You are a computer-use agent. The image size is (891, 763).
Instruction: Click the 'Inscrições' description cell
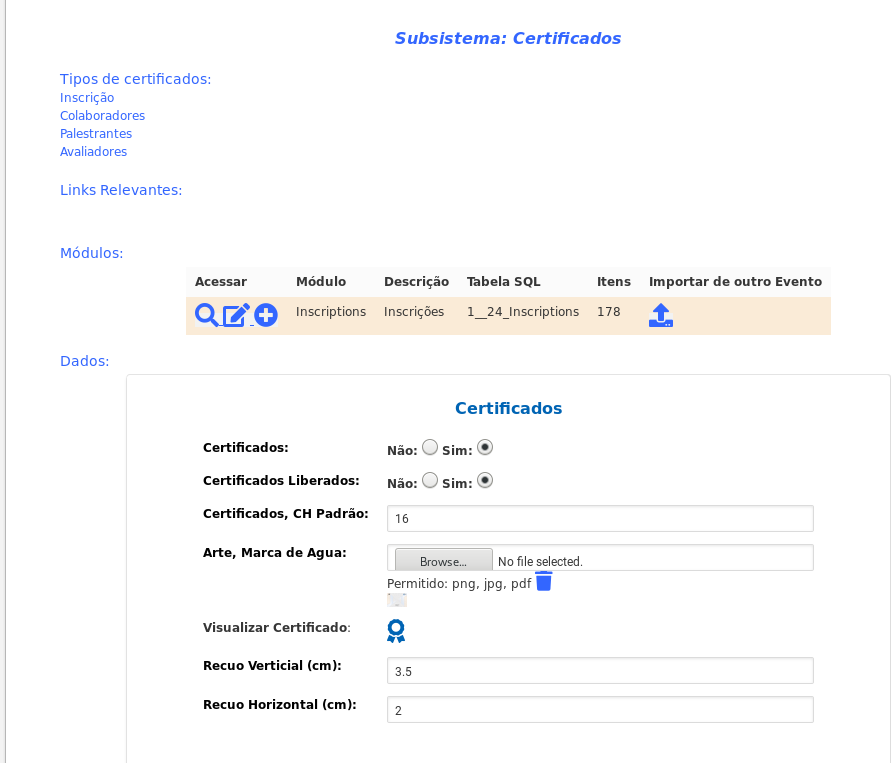click(x=414, y=312)
